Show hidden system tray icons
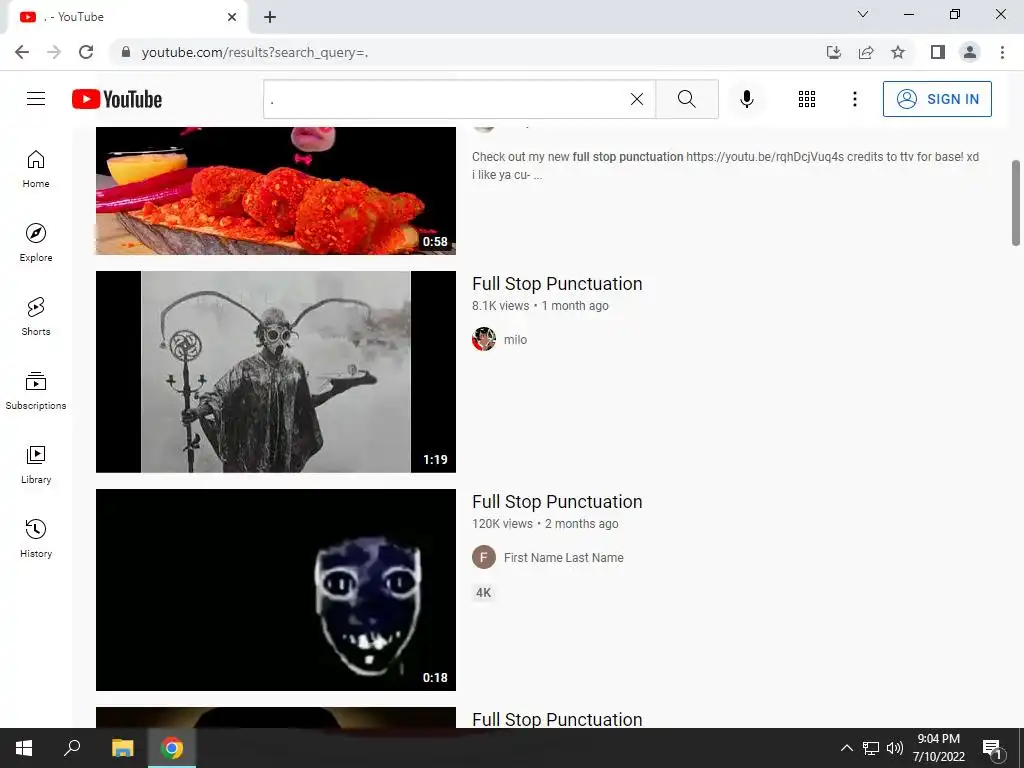 point(846,748)
